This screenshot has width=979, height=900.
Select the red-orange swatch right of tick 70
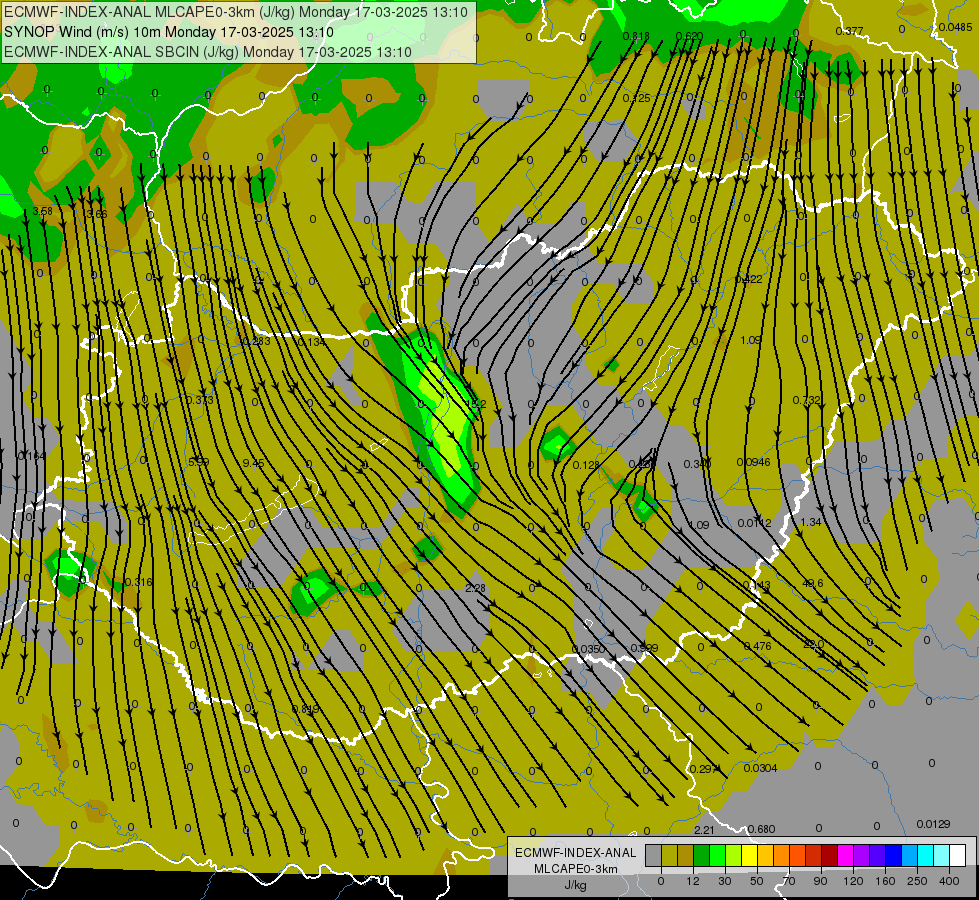[x=797, y=855]
